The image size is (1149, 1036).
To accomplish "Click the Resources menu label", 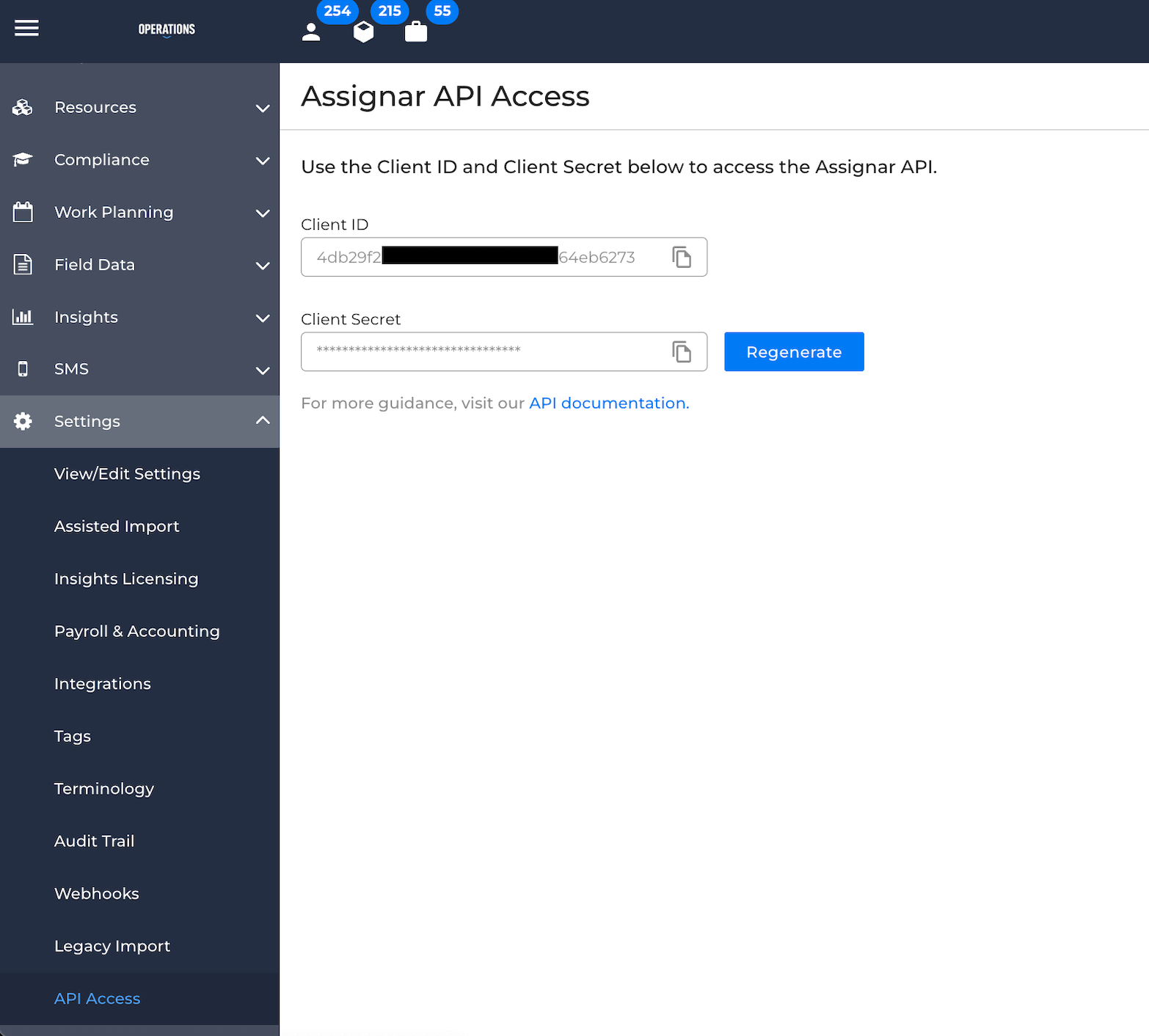I will click(x=95, y=107).
